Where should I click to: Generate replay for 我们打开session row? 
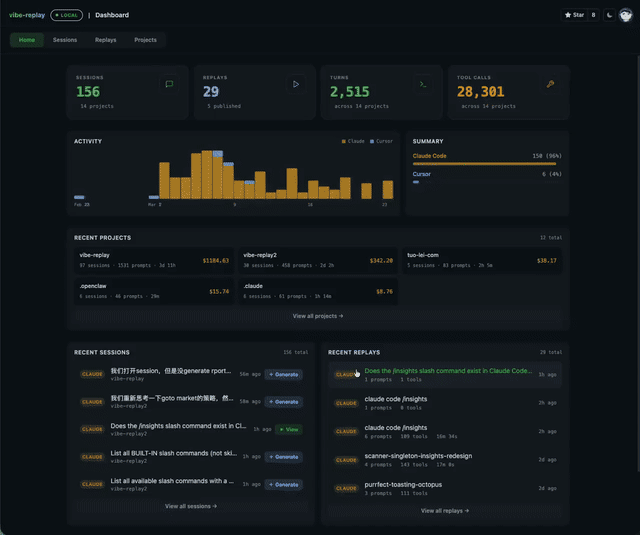pos(284,374)
